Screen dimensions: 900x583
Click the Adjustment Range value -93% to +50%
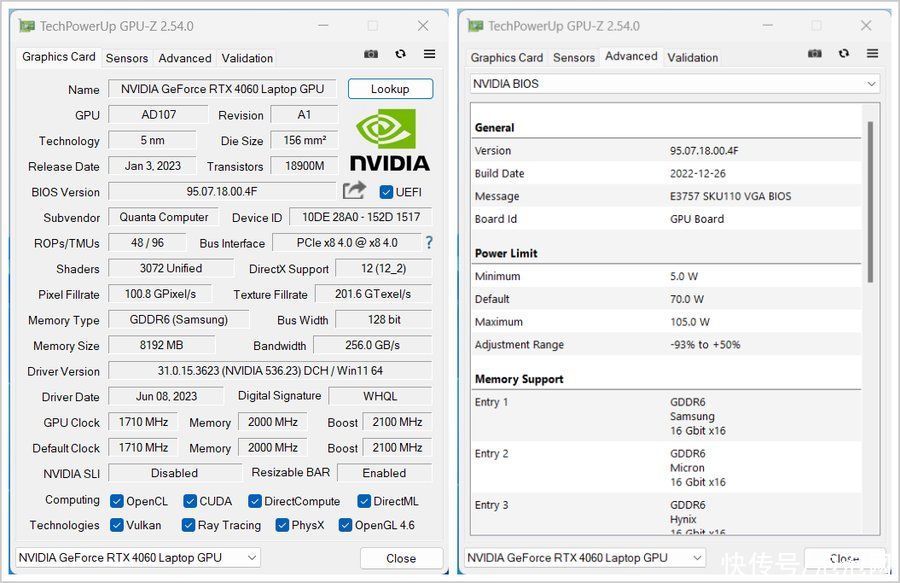(x=705, y=345)
